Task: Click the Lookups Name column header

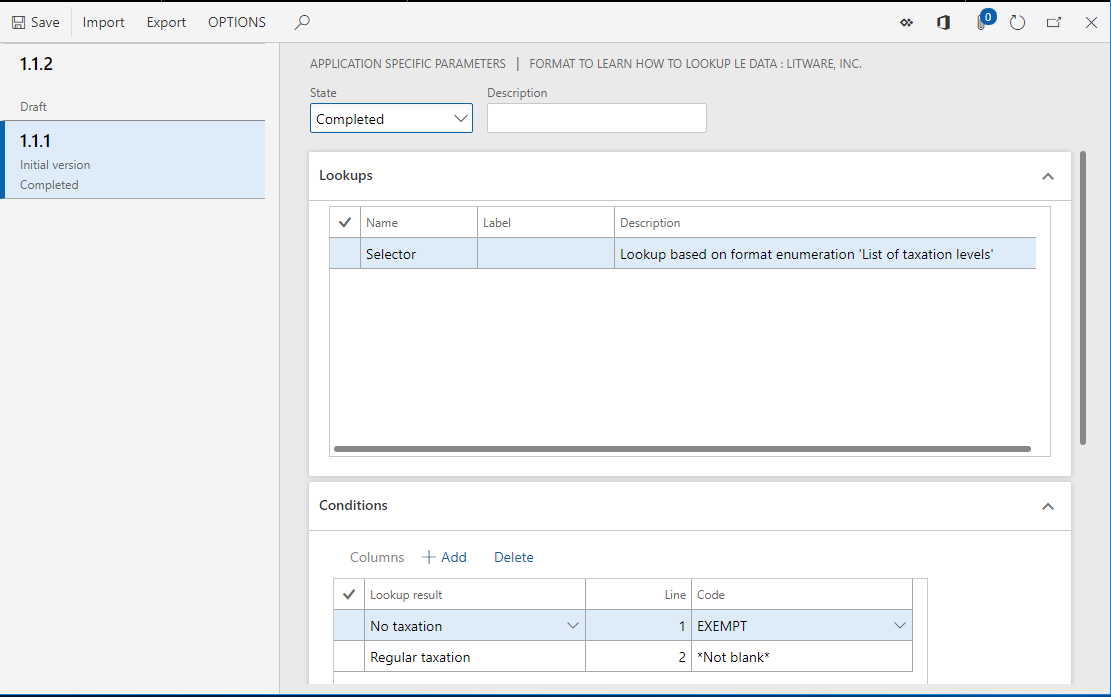Action: coord(419,222)
